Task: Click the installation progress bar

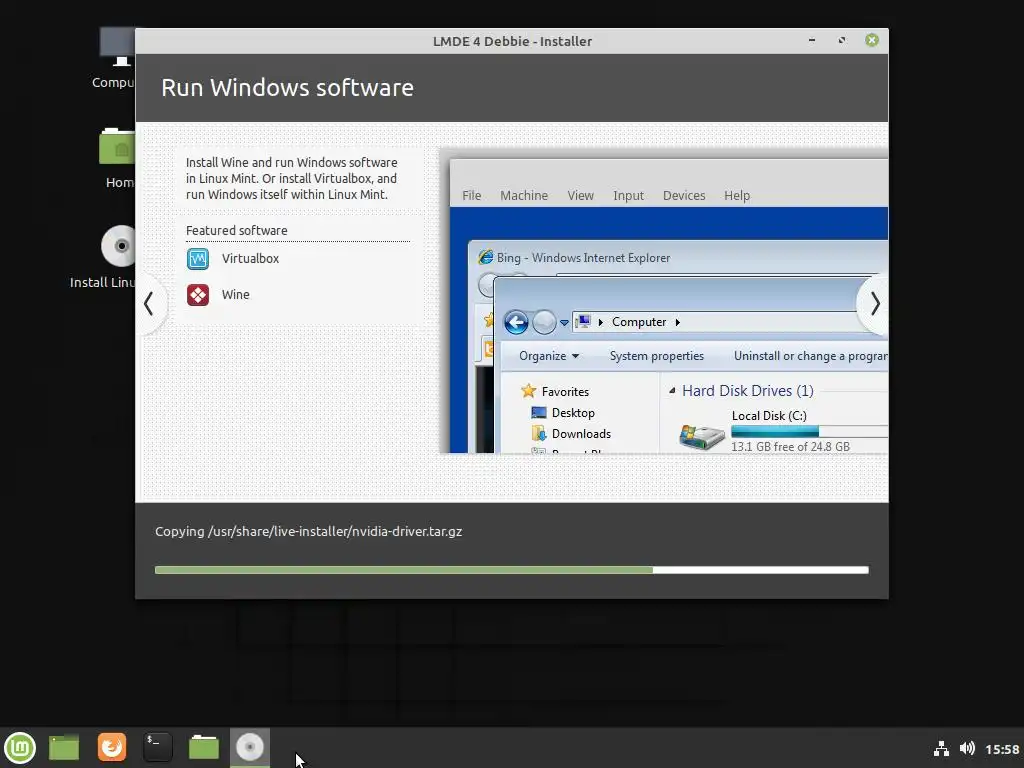Action: pos(511,570)
